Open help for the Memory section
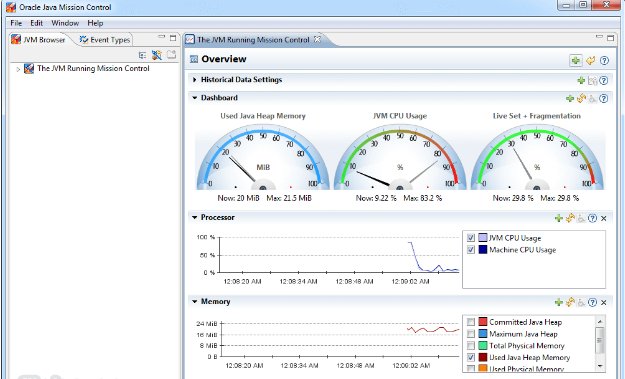 tap(593, 302)
